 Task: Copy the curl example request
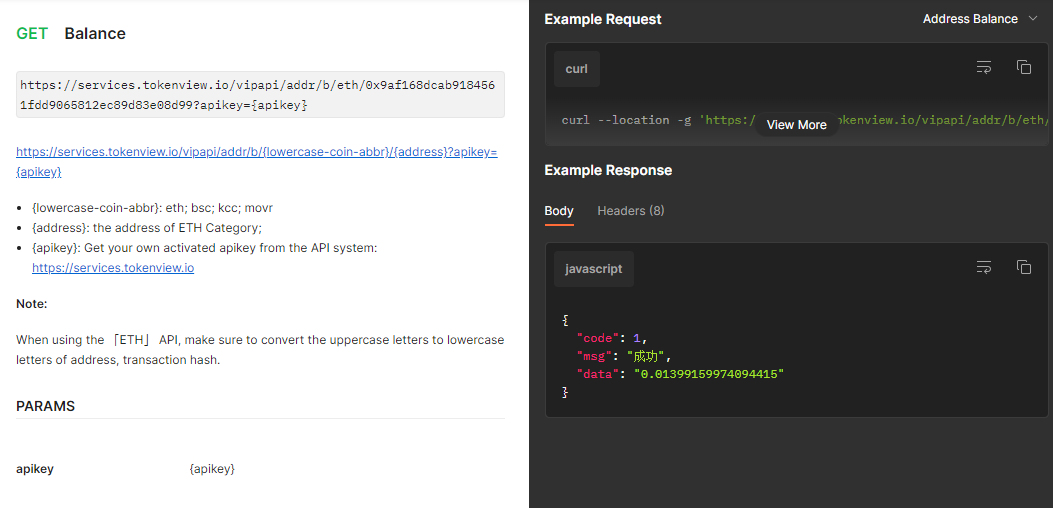[x=1024, y=68]
